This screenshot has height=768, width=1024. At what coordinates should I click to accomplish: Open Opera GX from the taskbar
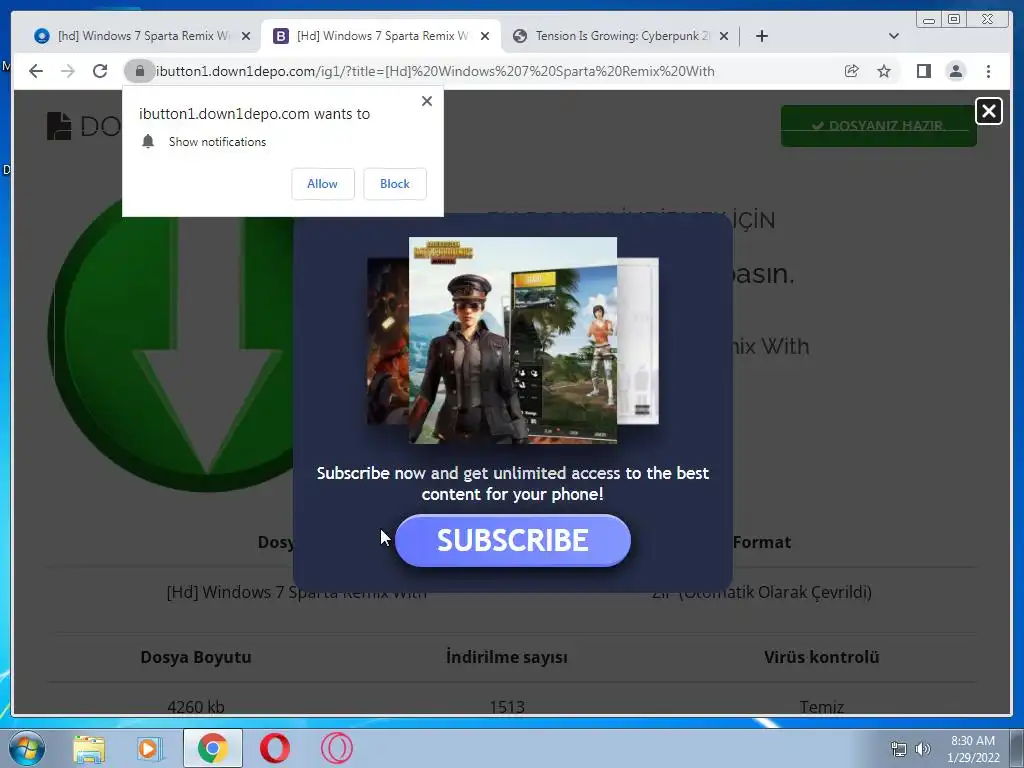coord(337,748)
